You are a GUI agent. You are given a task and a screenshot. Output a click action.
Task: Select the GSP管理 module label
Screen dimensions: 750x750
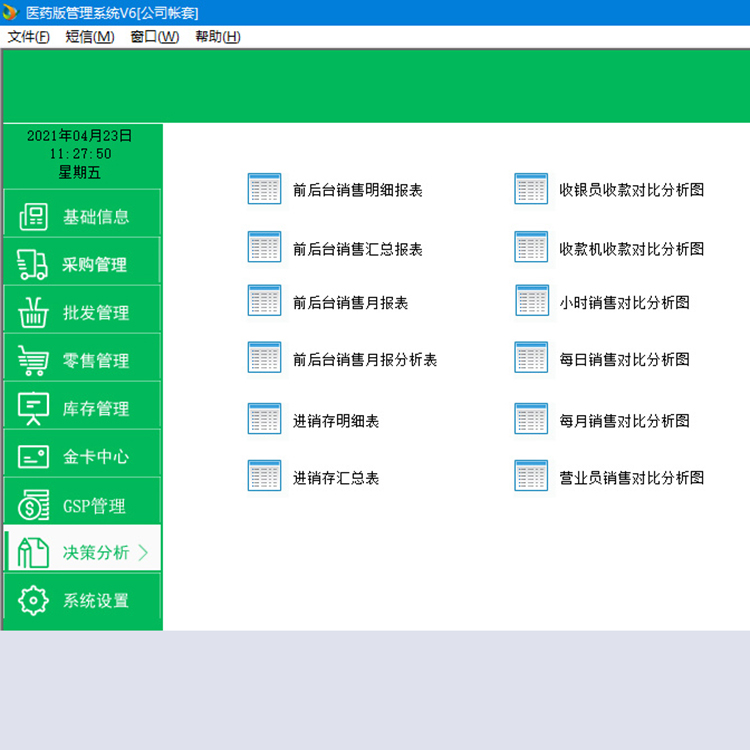(x=94, y=506)
